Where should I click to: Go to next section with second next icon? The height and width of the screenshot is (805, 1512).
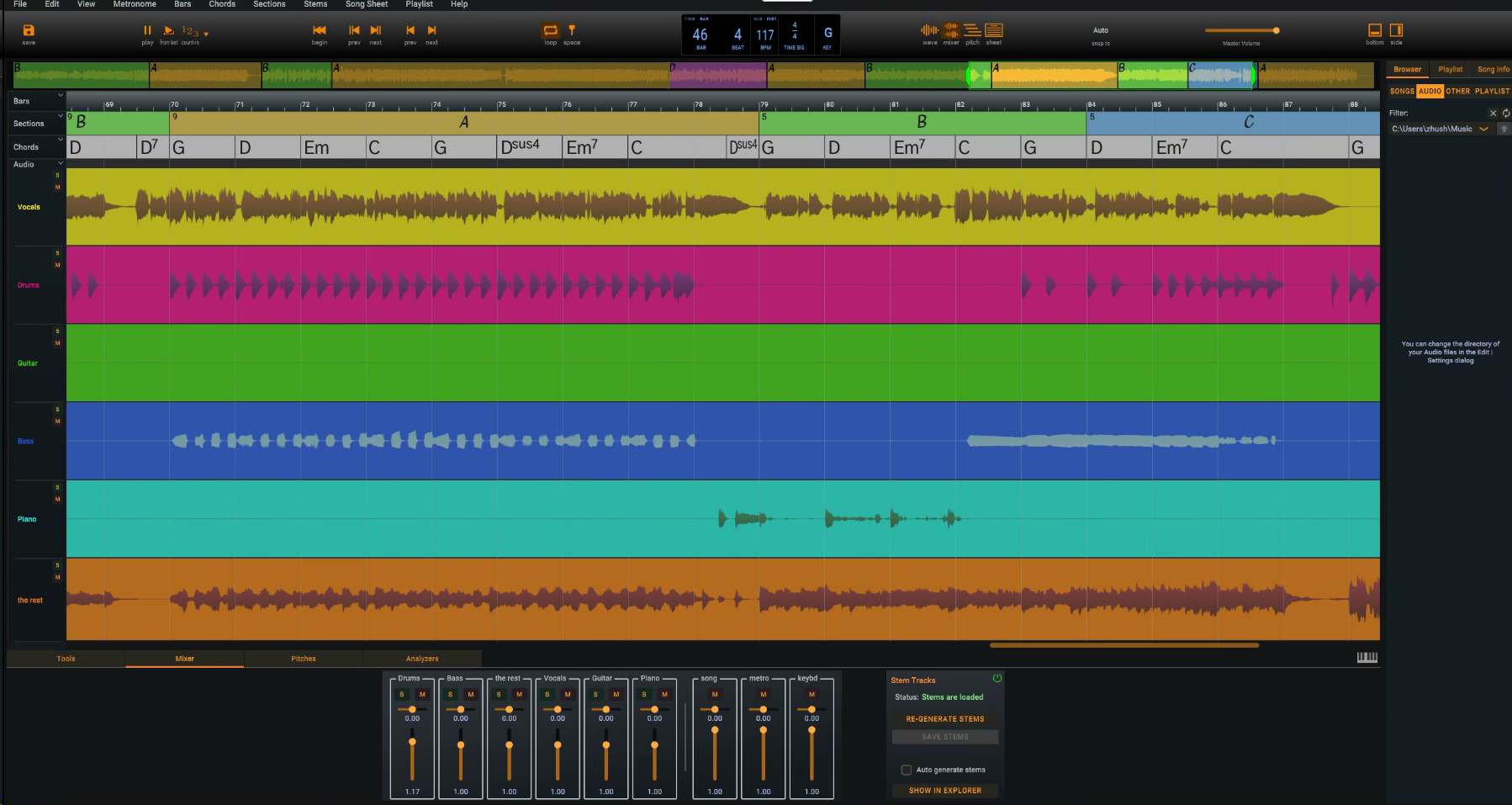[431, 30]
